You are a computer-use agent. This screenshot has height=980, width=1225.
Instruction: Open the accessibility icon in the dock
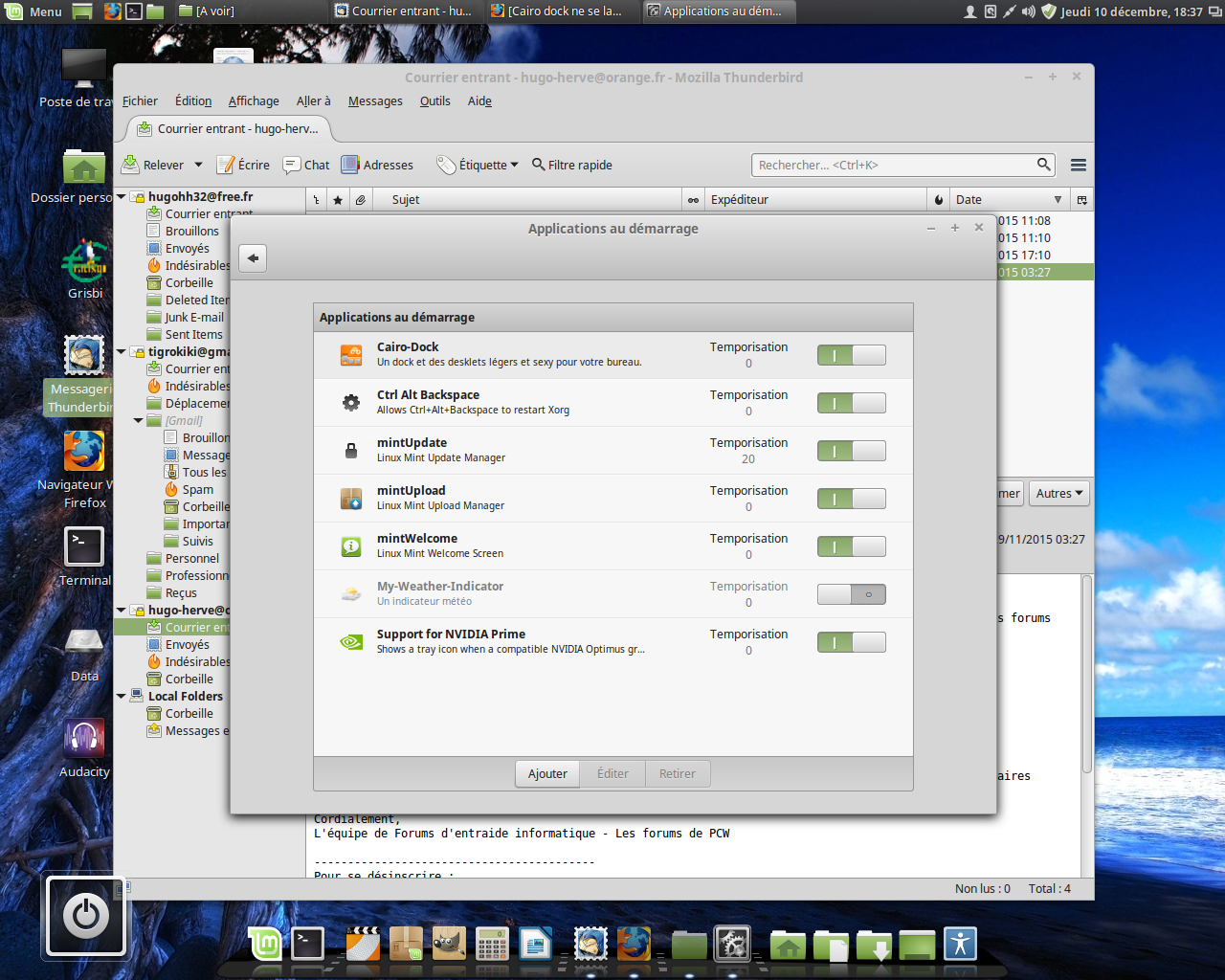(960, 945)
